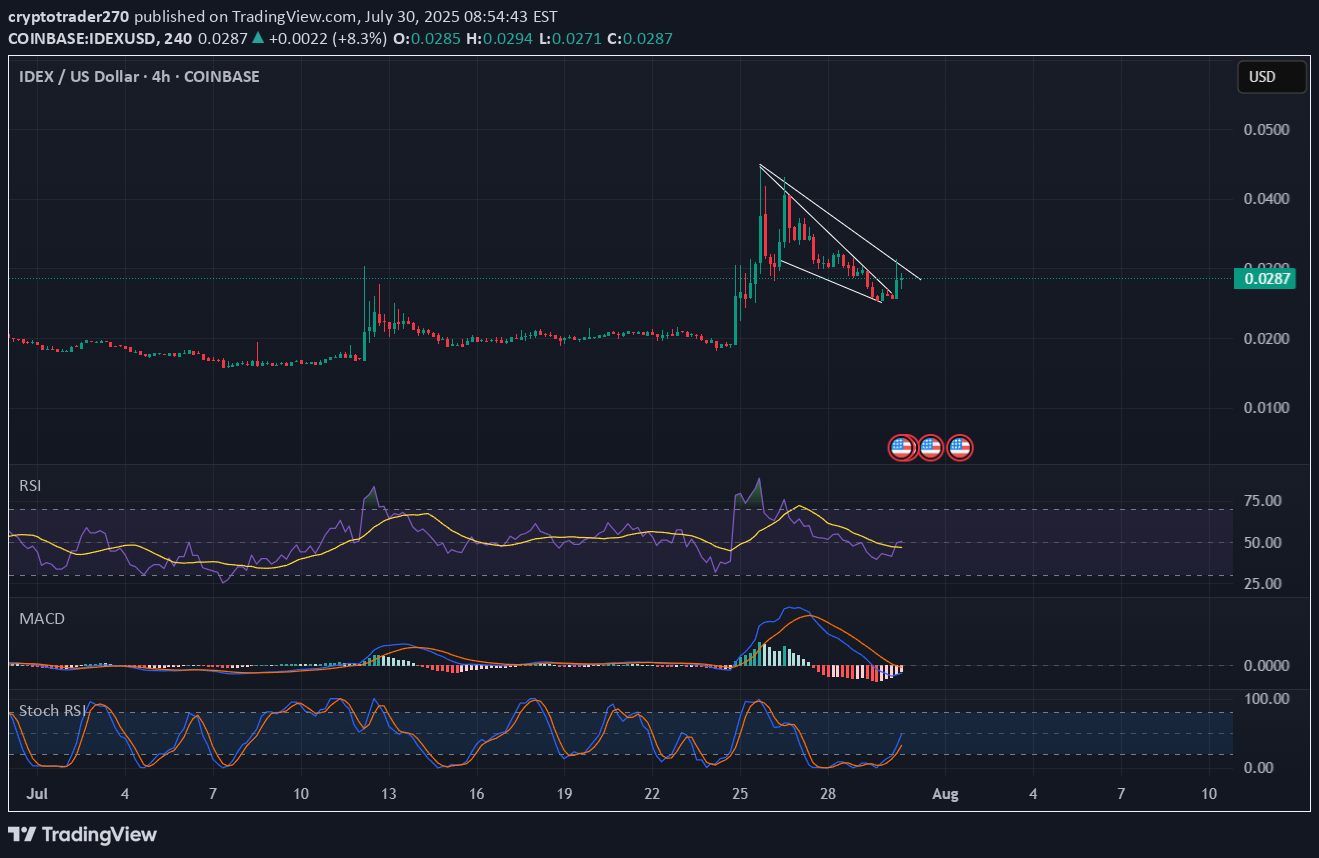Click the TradingView logo
The height and width of the screenshot is (858, 1319).
(x=83, y=834)
